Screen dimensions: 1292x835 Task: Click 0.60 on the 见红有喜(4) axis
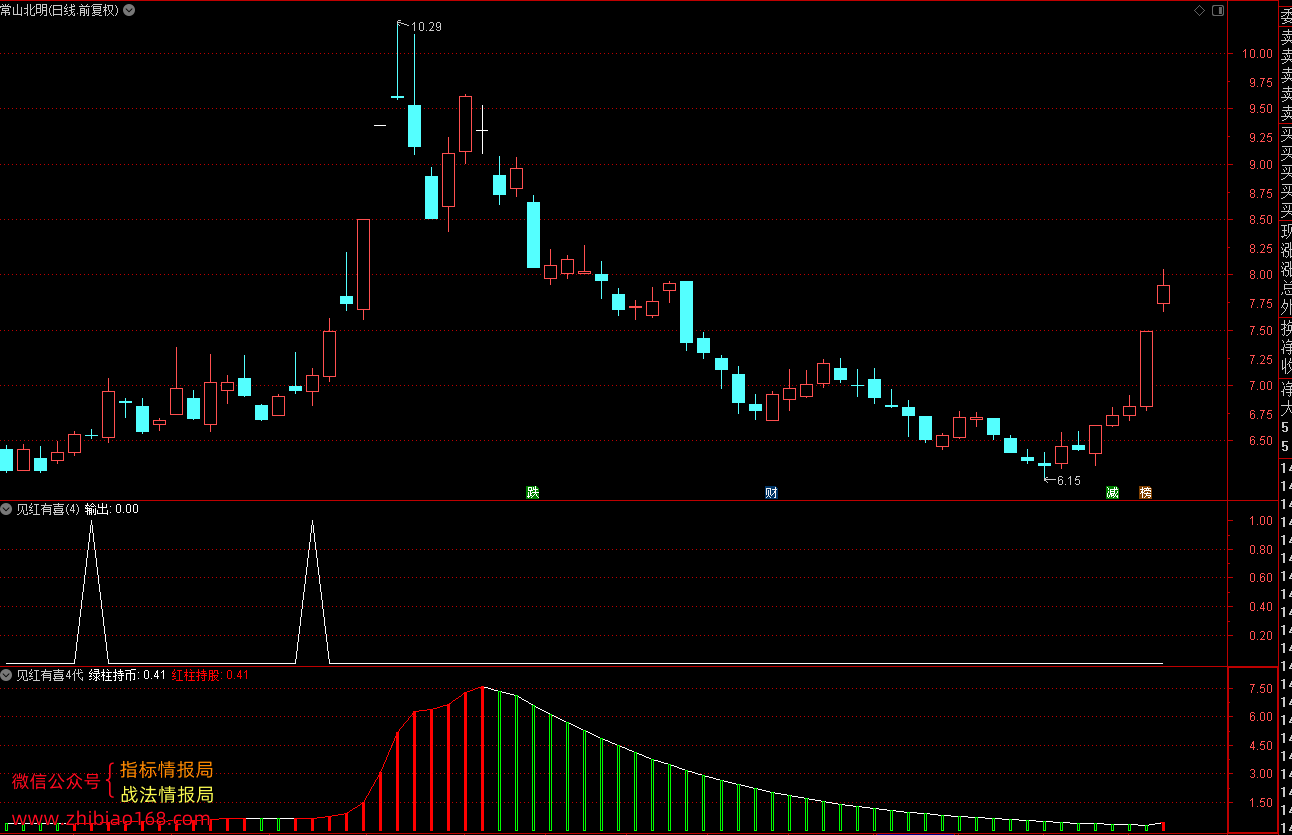(1260, 578)
